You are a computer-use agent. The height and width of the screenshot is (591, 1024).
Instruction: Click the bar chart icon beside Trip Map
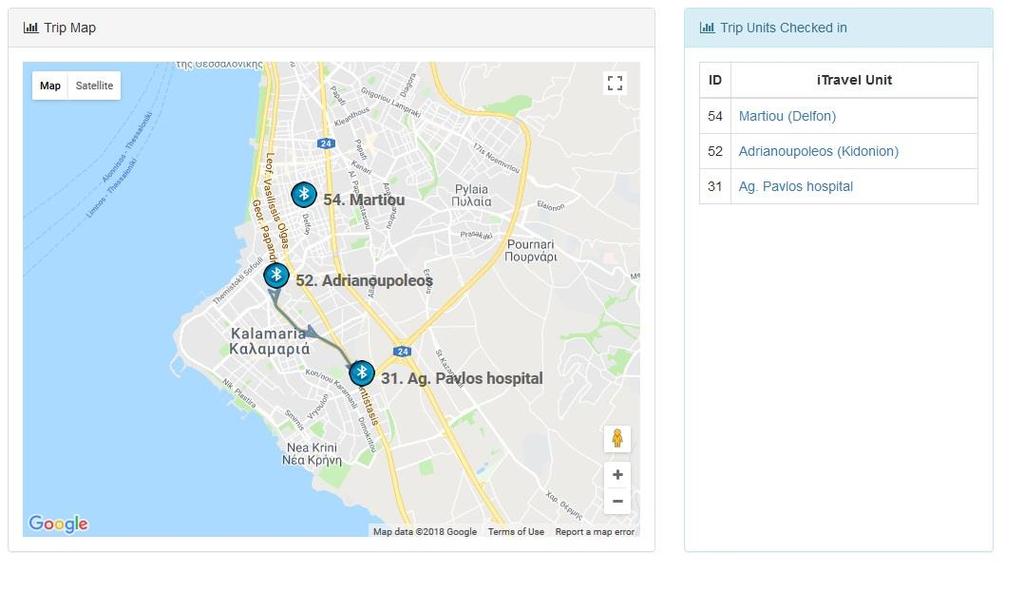(31, 28)
